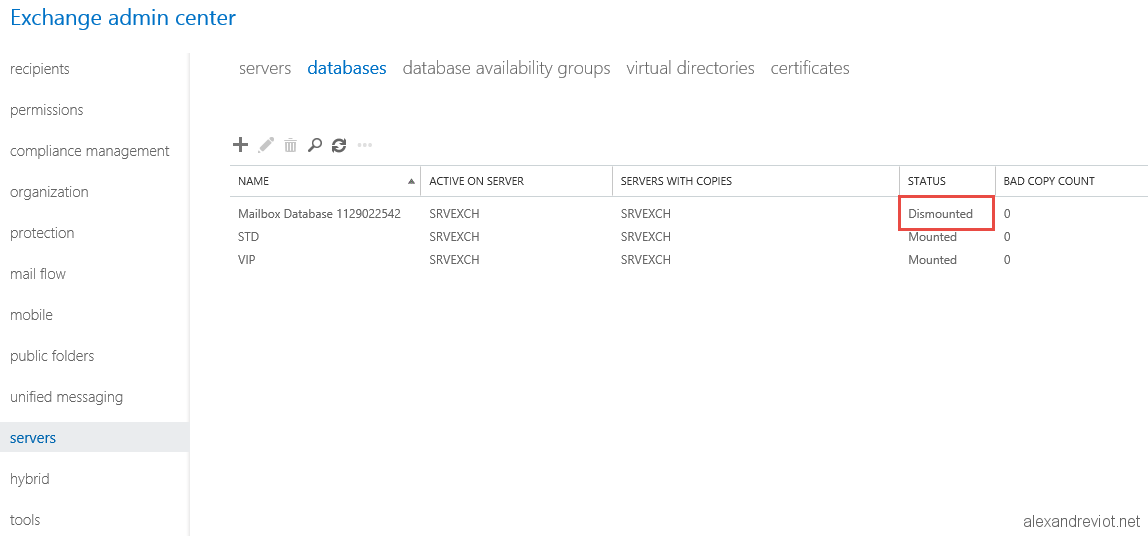This screenshot has width=1148, height=536.
Task: Sort by ACTIVE ON SERVER column header
Action: pyautogui.click(x=477, y=181)
